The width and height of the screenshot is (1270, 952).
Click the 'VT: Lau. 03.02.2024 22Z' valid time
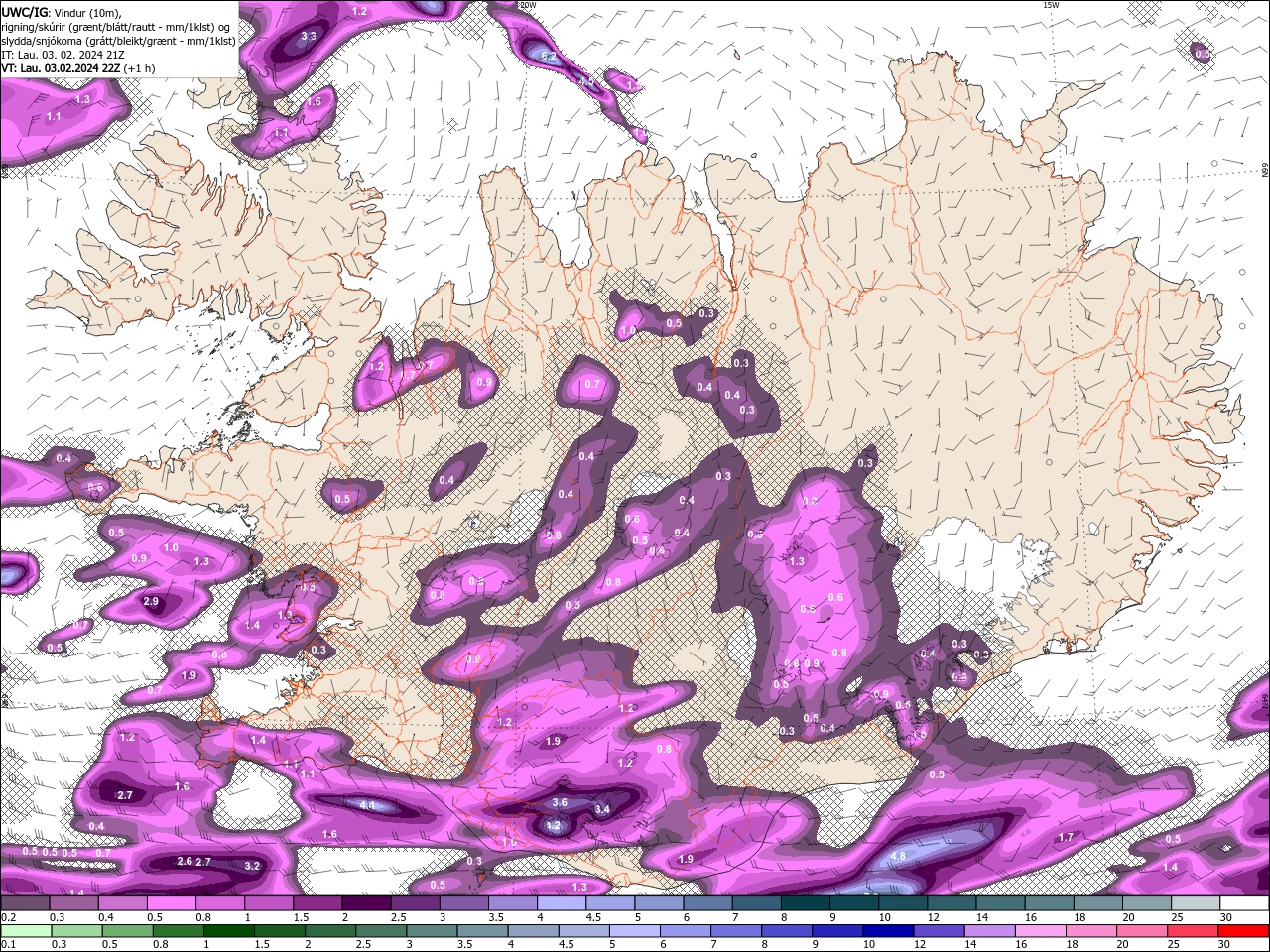(x=60, y=68)
